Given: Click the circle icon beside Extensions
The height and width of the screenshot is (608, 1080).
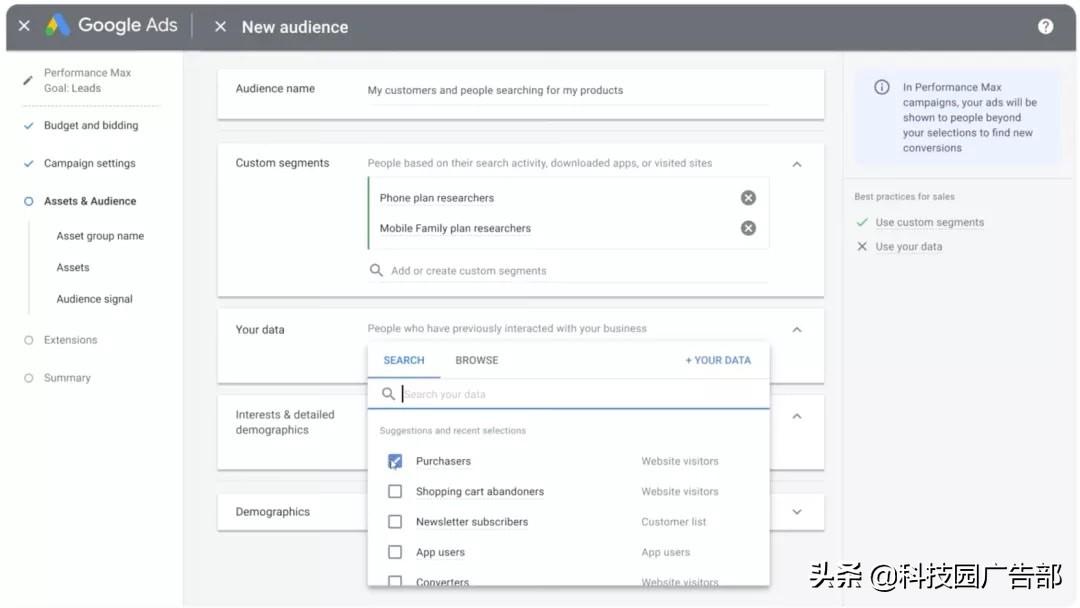Looking at the screenshot, I should pyautogui.click(x=28, y=340).
